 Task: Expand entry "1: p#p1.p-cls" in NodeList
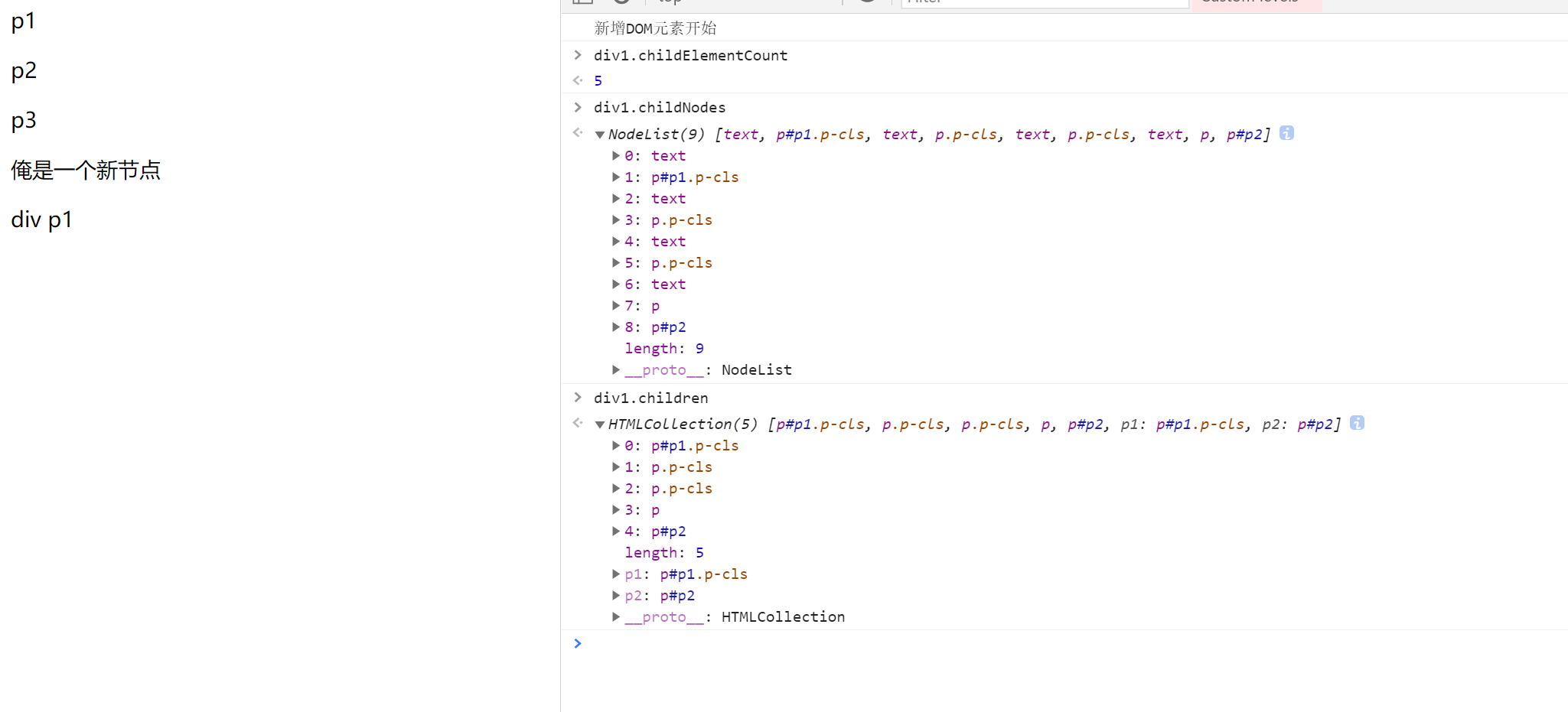(x=617, y=177)
